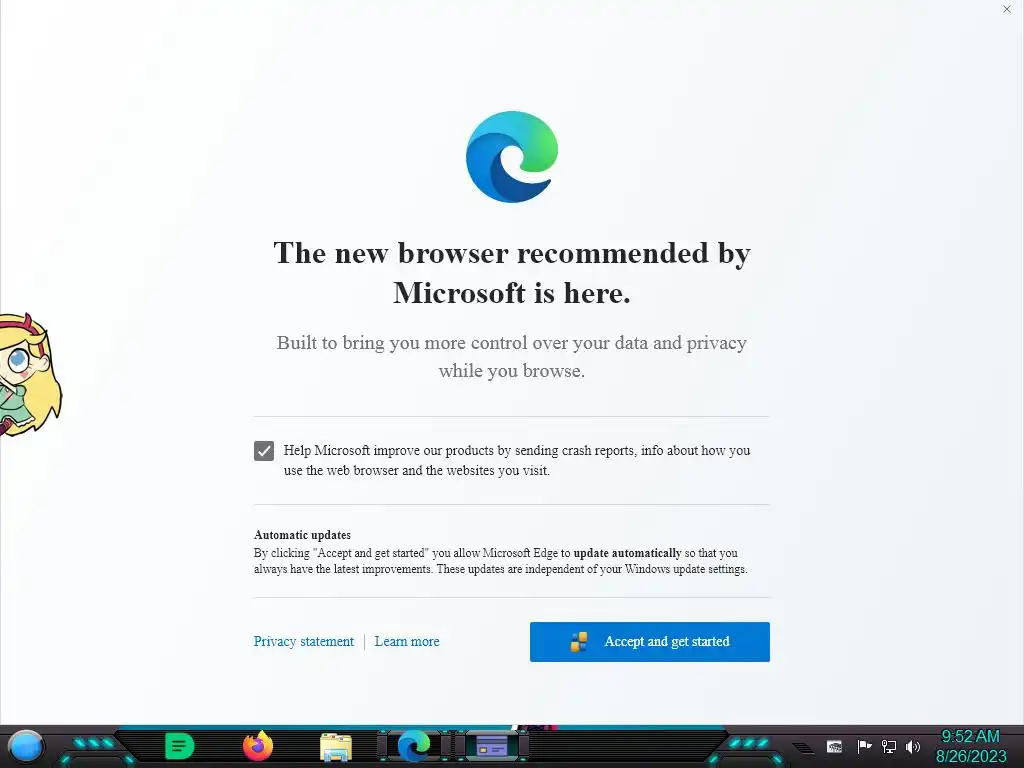Viewport: 1024px width, 768px height.
Task: Click Accept and get started button
Action: [x=650, y=641]
